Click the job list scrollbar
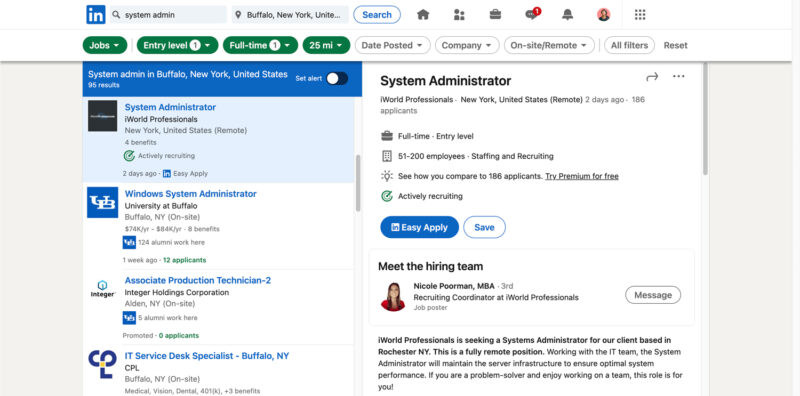800x396 pixels. [x=358, y=183]
